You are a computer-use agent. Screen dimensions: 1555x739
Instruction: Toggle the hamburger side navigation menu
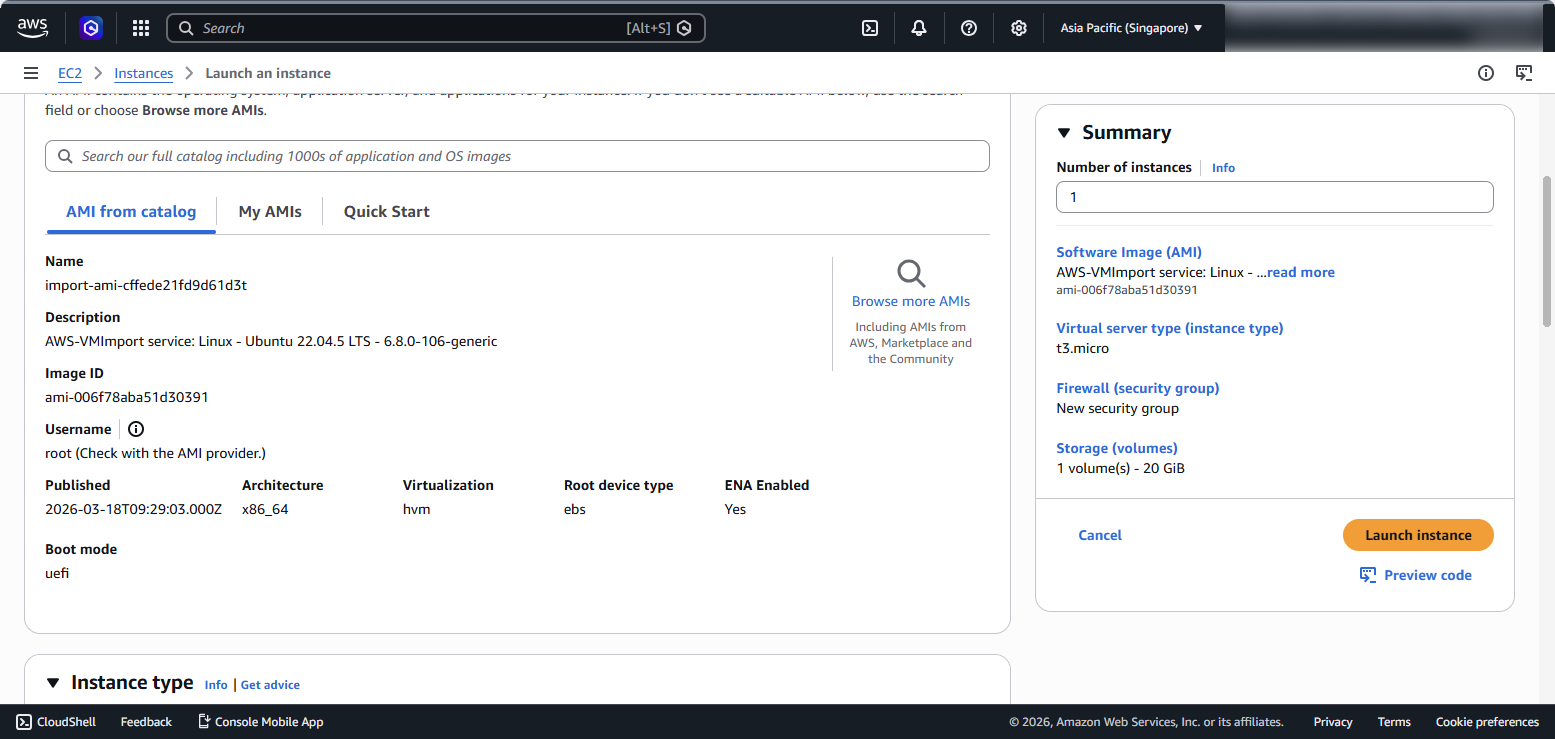click(31, 73)
